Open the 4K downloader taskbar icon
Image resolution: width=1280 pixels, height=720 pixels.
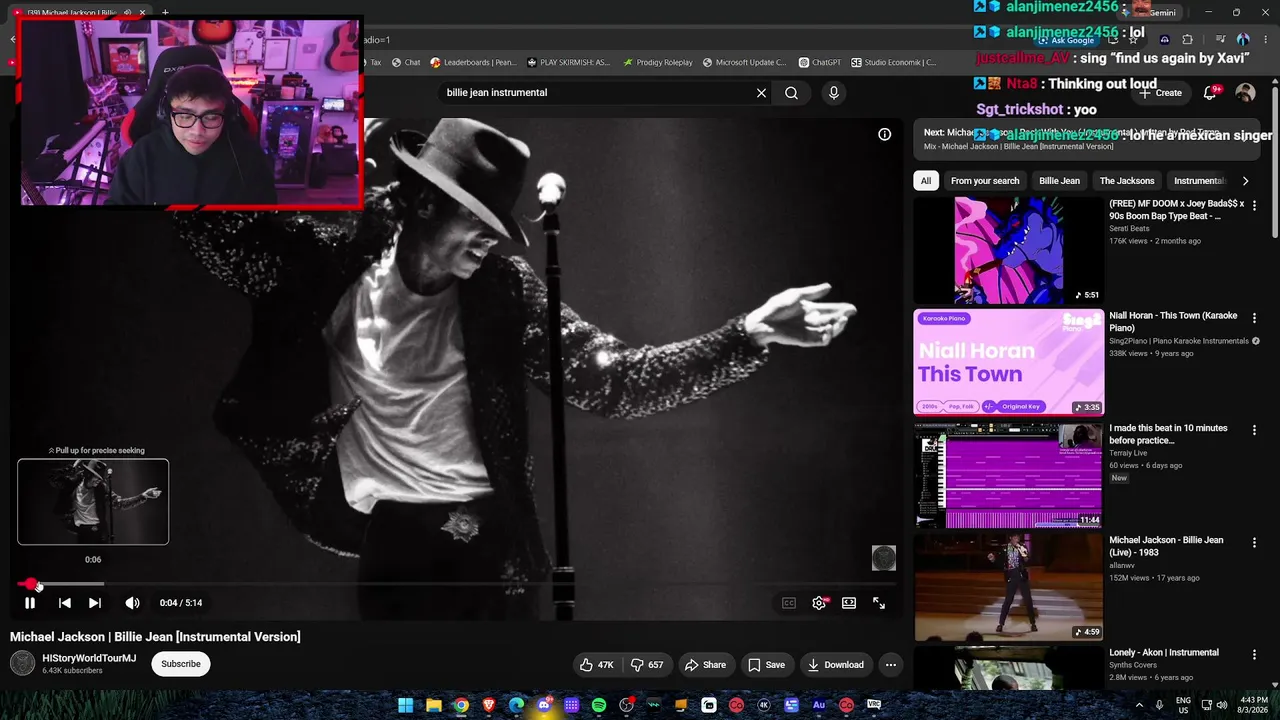coord(764,705)
